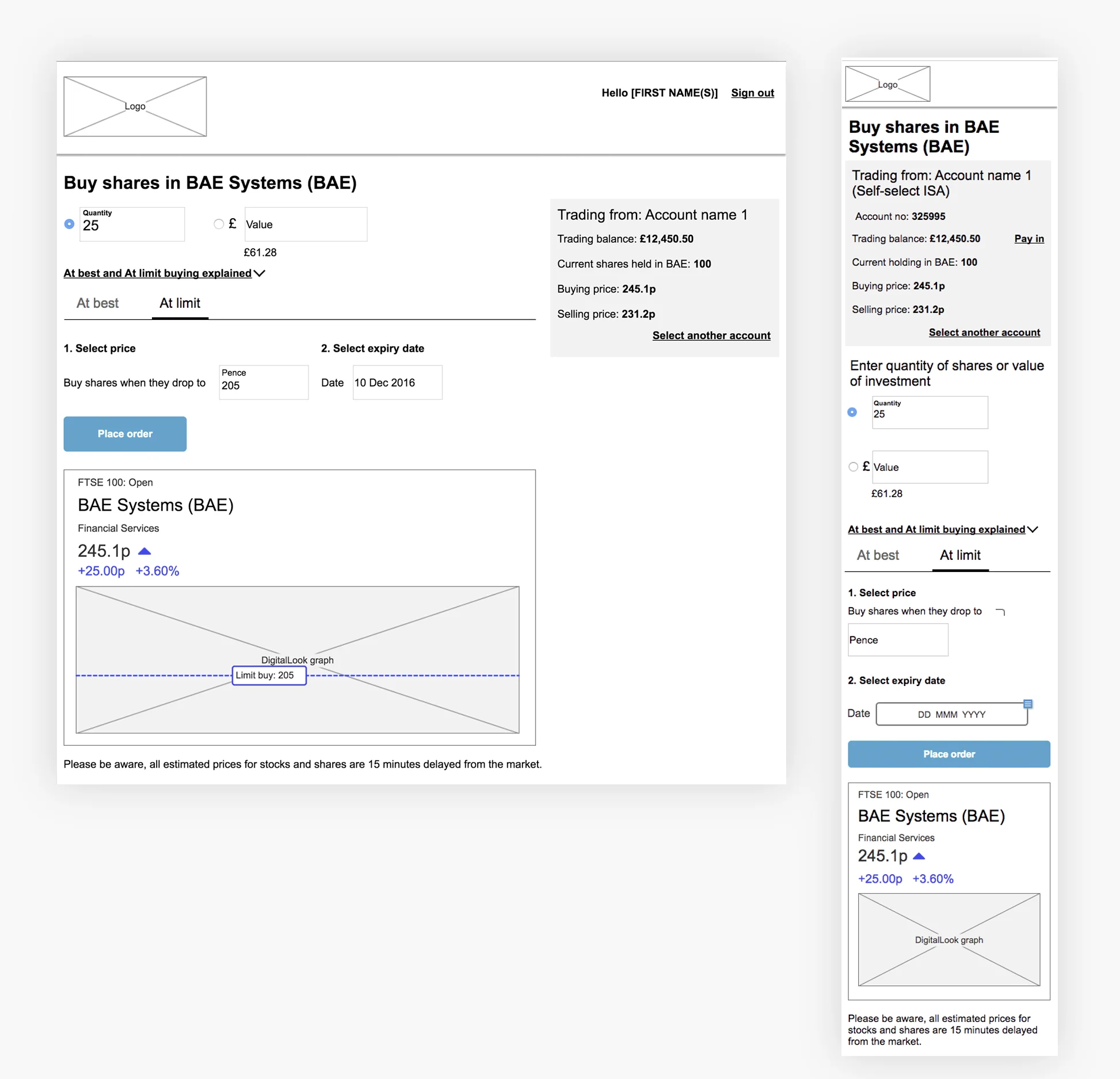
Task: Click the mobile Logo placeholder image
Action: (x=887, y=84)
